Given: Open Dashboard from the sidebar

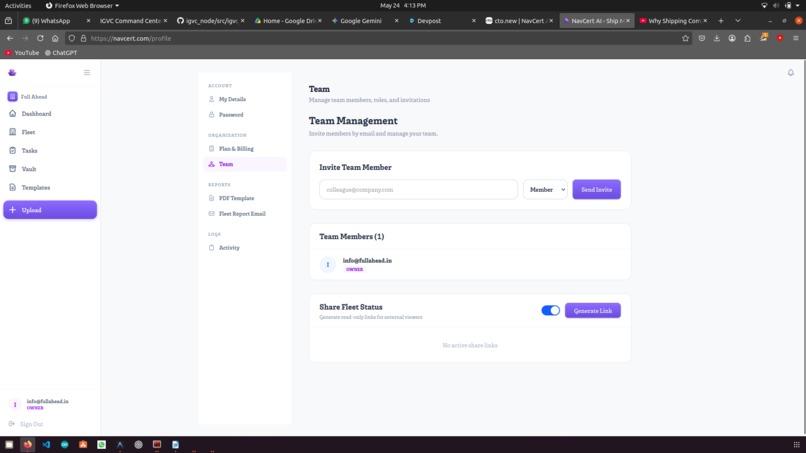Looking at the screenshot, I should [x=50, y=114].
